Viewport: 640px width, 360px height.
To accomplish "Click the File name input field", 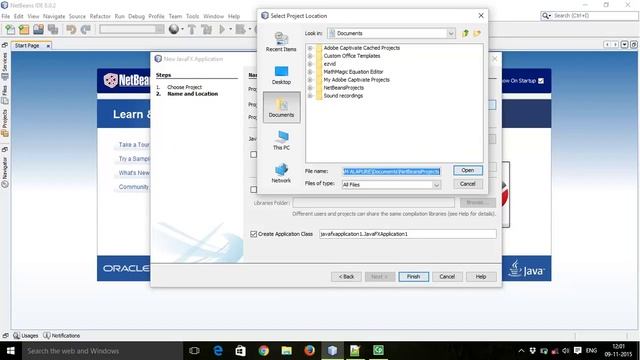I will pos(391,171).
